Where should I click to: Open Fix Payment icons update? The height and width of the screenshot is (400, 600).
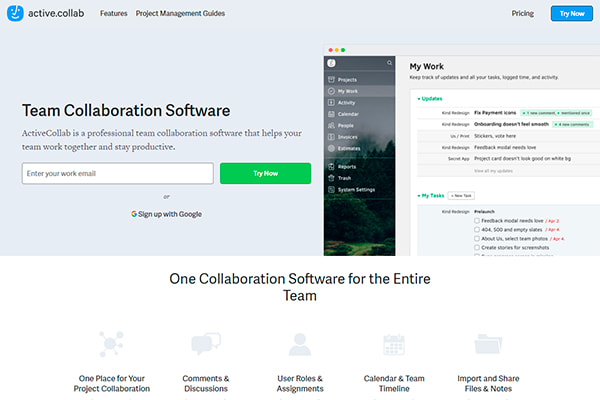[495, 113]
